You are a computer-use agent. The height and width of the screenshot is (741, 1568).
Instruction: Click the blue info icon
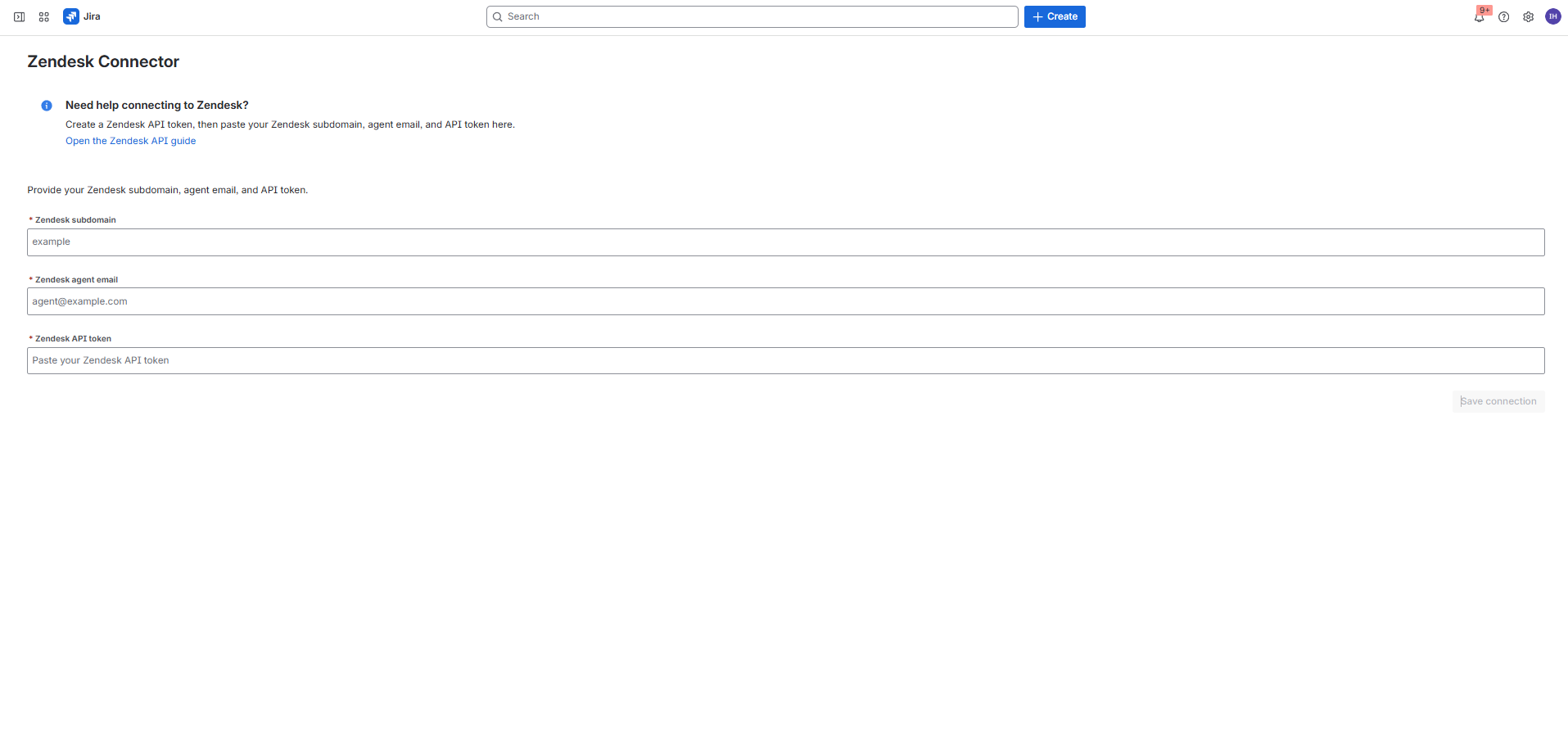(47, 106)
